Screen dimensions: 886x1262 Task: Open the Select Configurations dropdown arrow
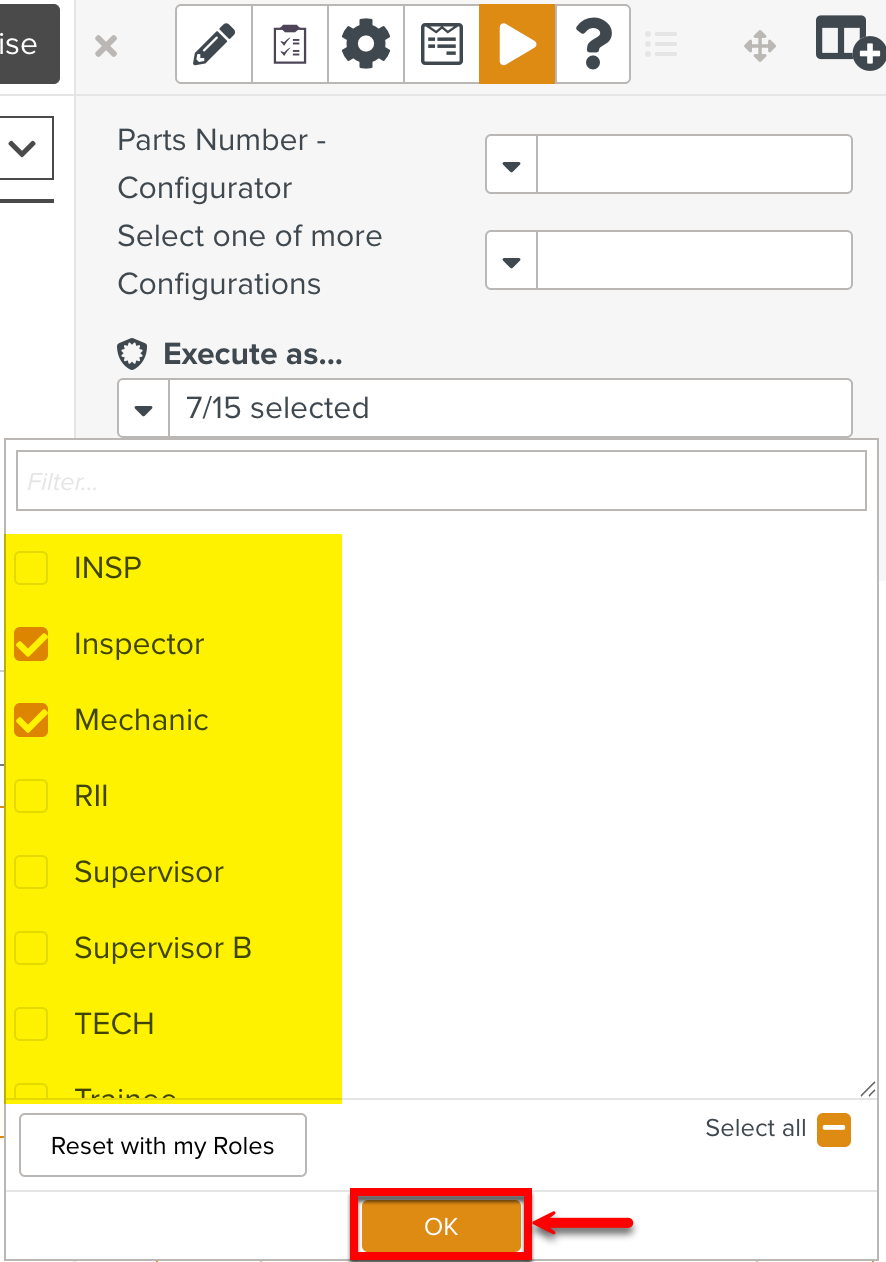tap(512, 261)
